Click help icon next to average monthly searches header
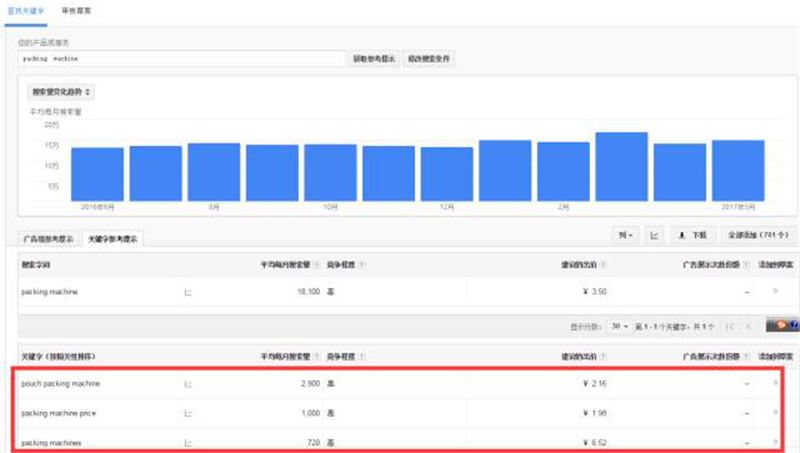This screenshot has width=800, height=453. point(316,264)
